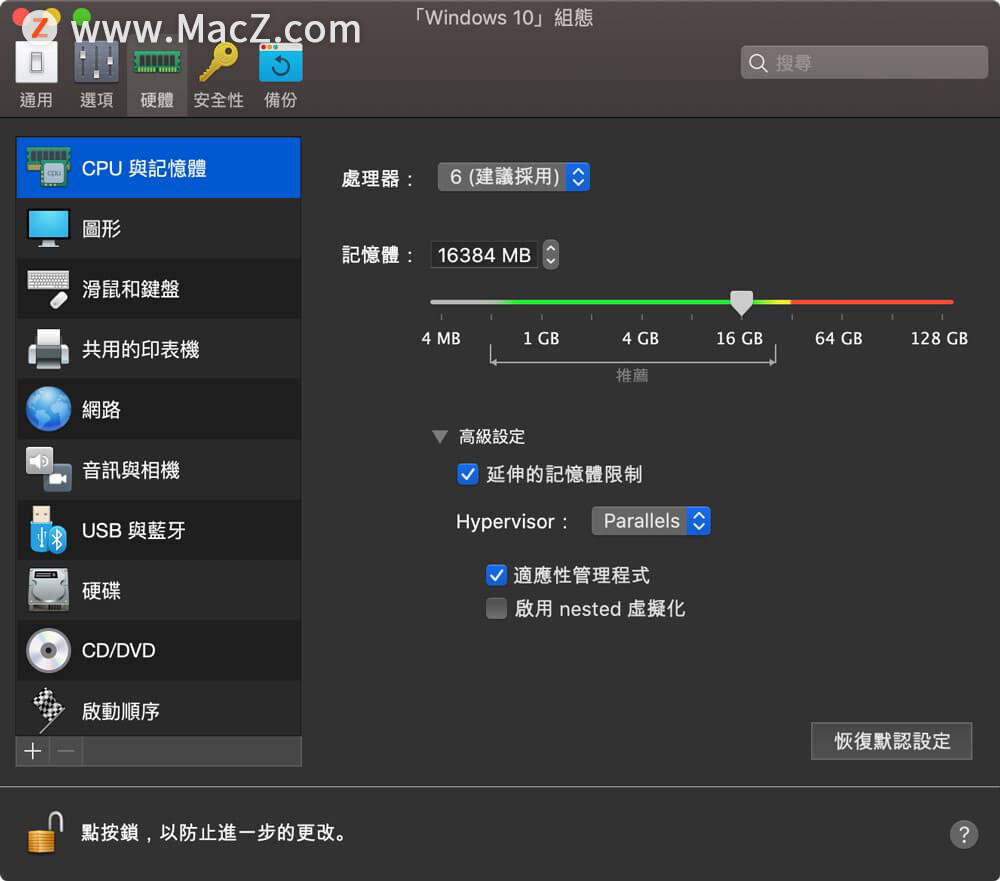Click the 點按鎖 lock description text
Image resolution: width=1000 pixels, height=881 pixels.
(x=214, y=832)
